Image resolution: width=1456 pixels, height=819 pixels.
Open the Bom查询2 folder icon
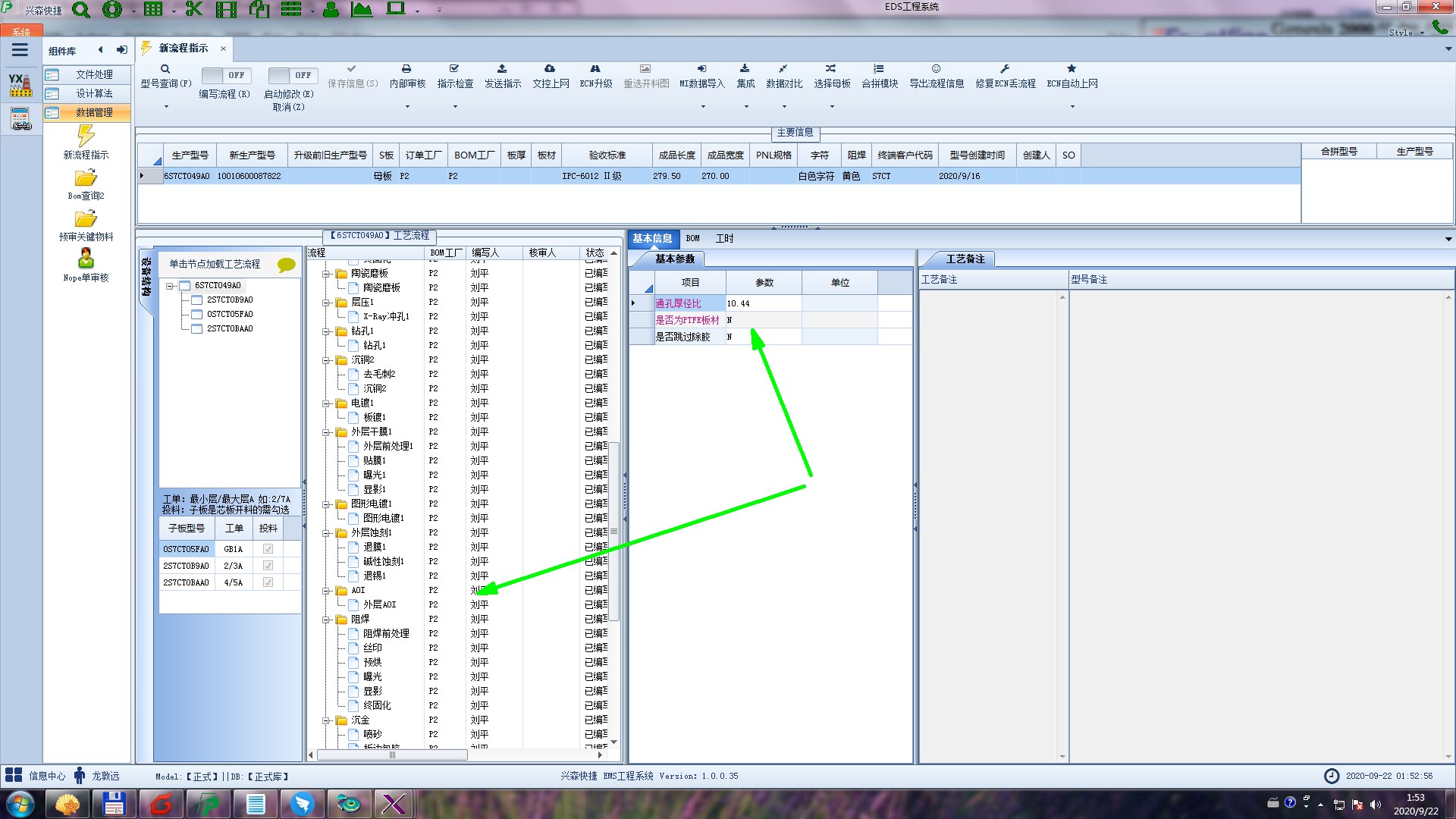(x=86, y=178)
